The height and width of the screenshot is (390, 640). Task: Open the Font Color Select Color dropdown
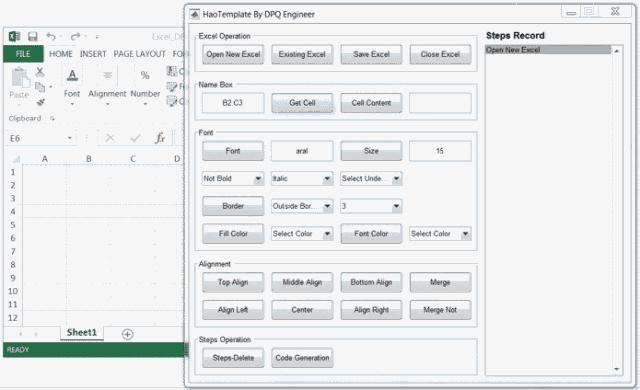(440, 234)
